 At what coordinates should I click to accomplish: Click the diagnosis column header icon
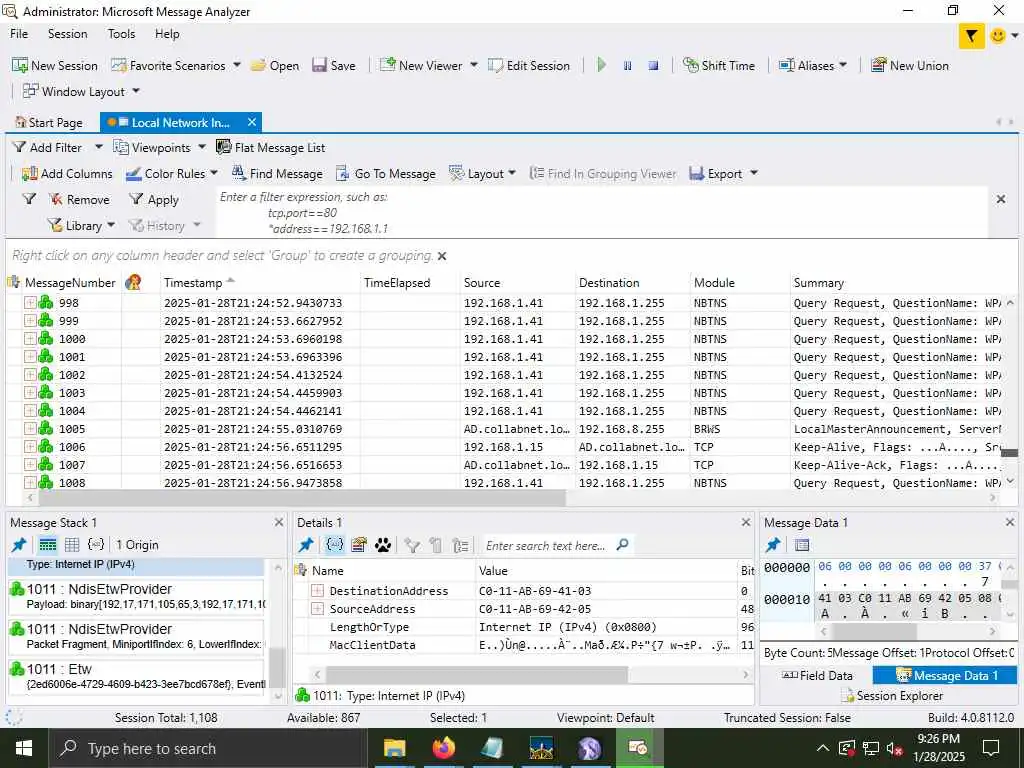[x=133, y=282]
